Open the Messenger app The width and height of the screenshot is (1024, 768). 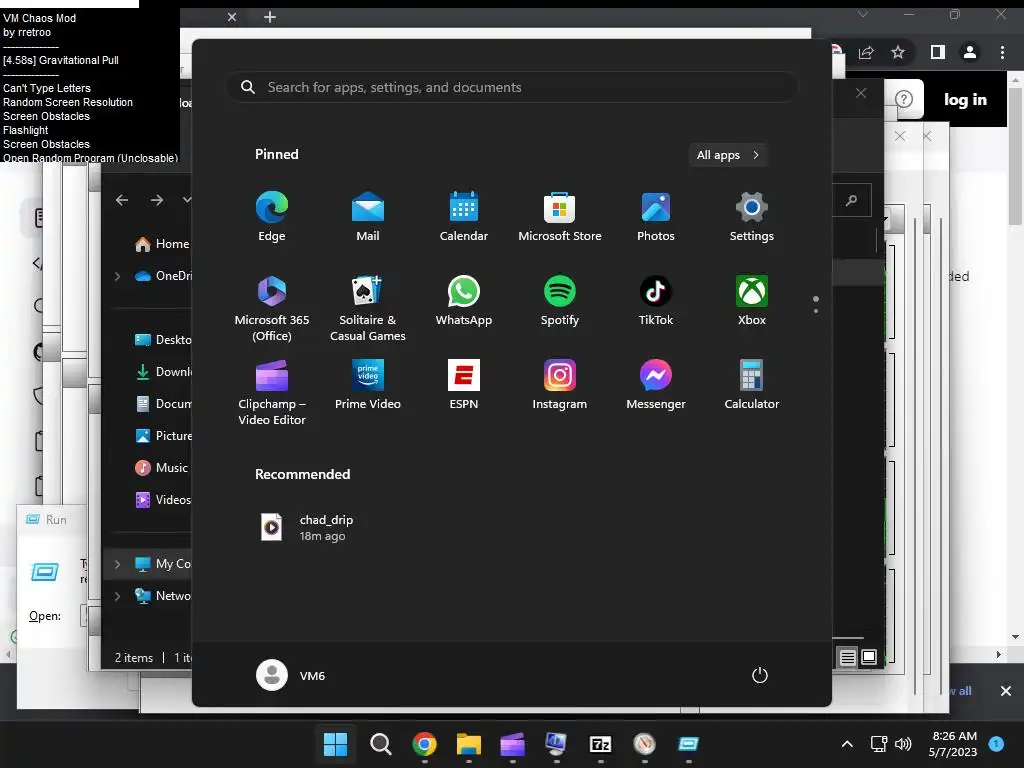[656, 385]
